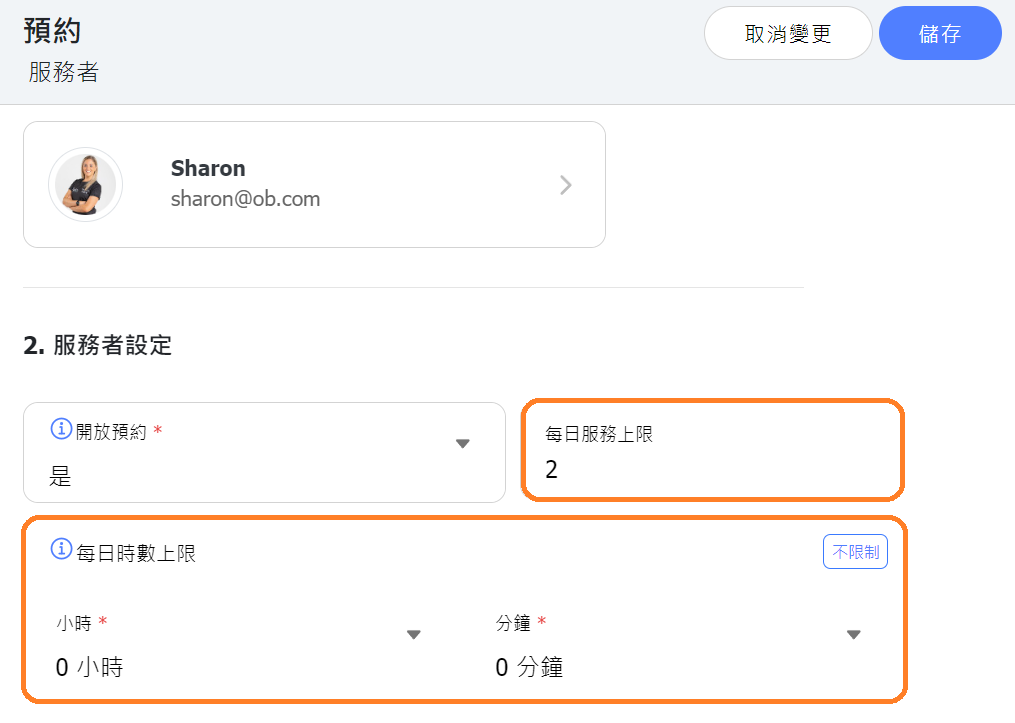Click the 是 value in 開放預約
The height and width of the screenshot is (723, 1015).
click(x=61, y=476)
